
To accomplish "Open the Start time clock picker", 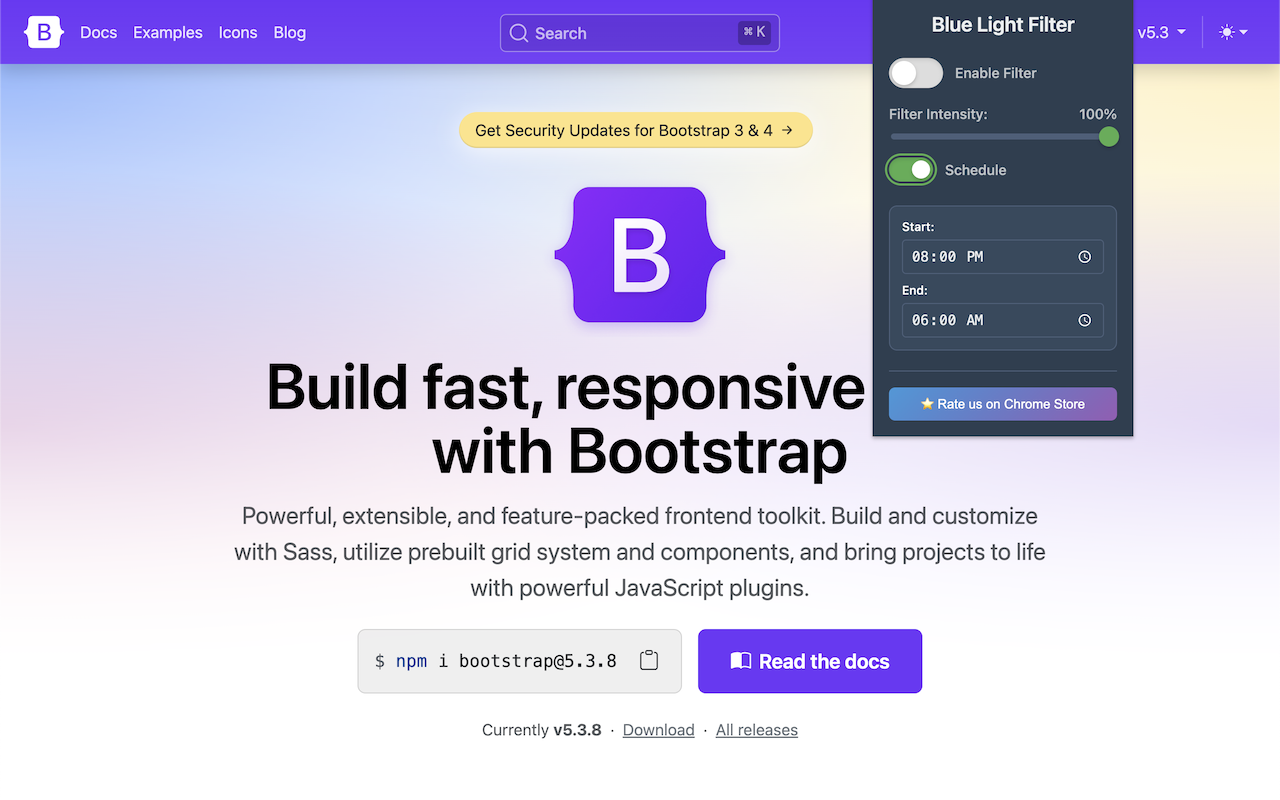I will point(1085,257).
